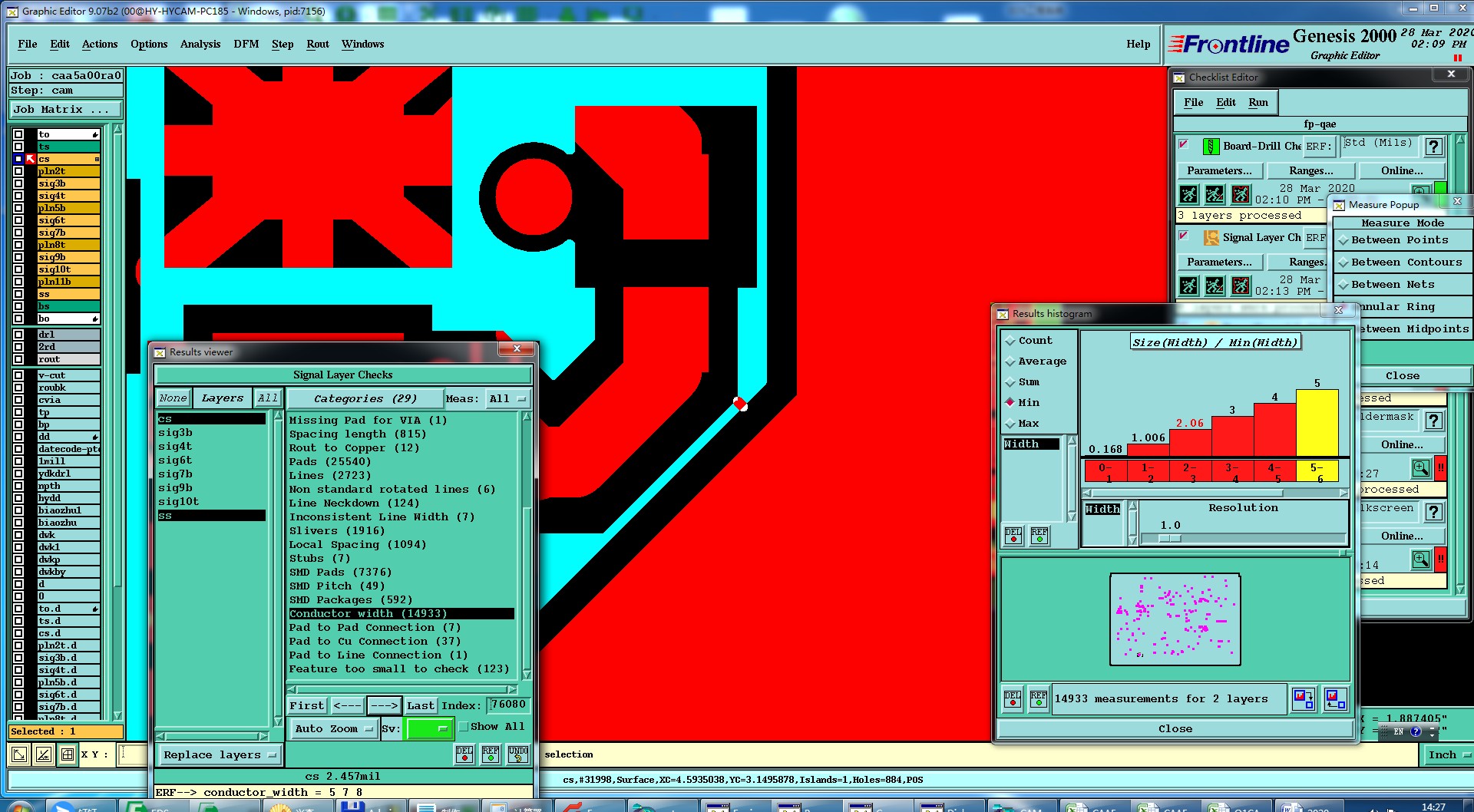Click the second run icon under Signal Layer Checks

pyautogui.click(x=1215, y=286)
